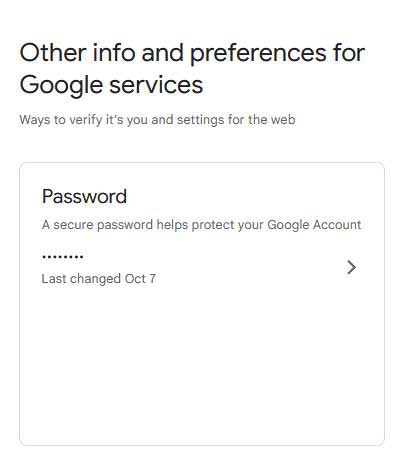Screen dimensions: 393x463
Task: Click the 'Ways to verify it's you' subtitle
Action: [157, 120]
